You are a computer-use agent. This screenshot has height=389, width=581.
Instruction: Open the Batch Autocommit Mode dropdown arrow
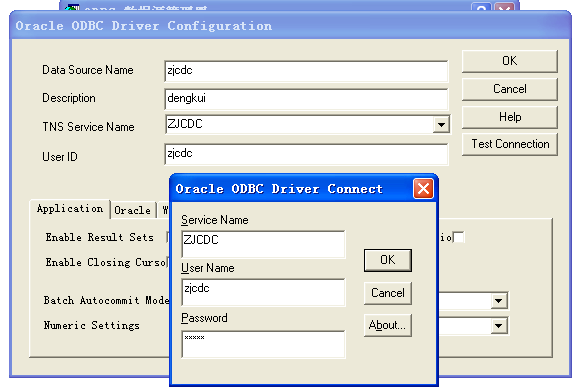[499, 301]
